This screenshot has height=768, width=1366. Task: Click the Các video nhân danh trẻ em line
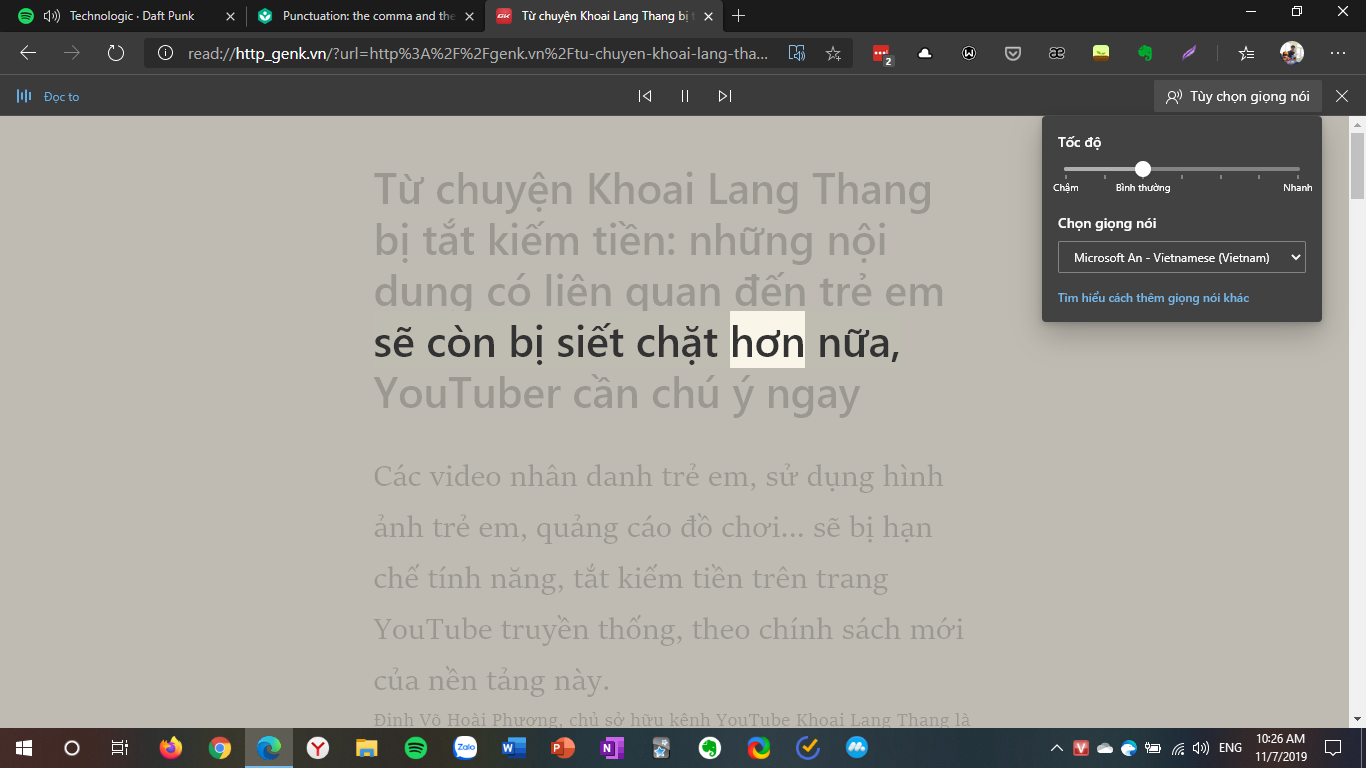coord(659,477)
